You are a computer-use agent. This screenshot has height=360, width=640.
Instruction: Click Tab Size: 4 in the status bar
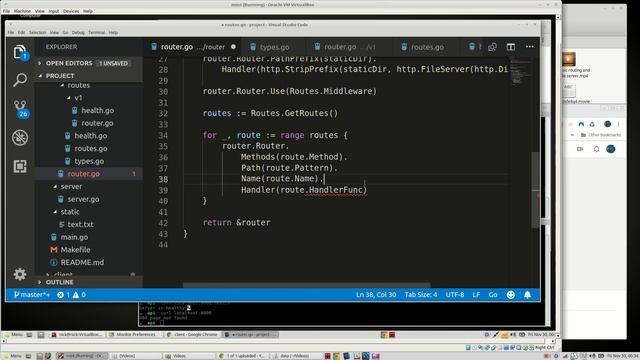coord(421,295)
